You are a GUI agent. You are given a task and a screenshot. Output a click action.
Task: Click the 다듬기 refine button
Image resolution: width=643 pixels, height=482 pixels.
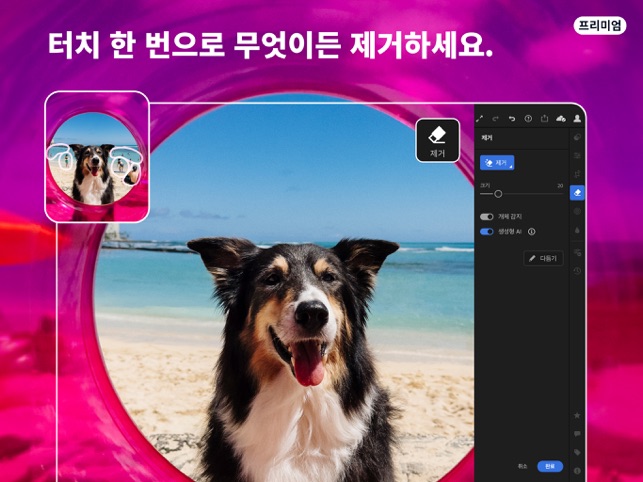point(543,258)
